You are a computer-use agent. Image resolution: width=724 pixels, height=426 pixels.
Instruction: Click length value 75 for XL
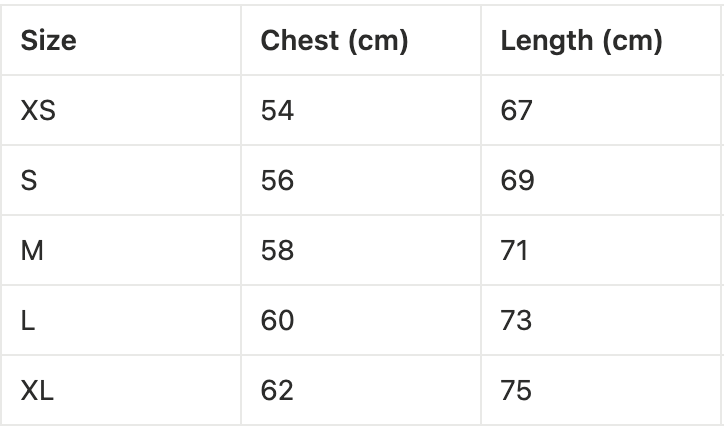tap(517, 390)
